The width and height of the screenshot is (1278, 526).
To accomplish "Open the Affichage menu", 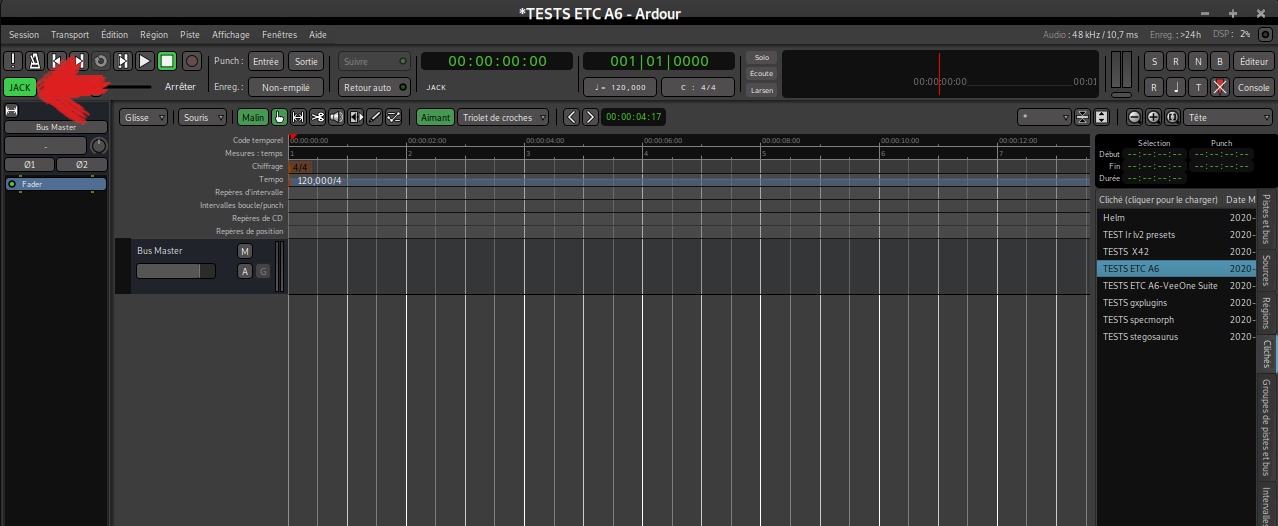I will tap(231, 34).
